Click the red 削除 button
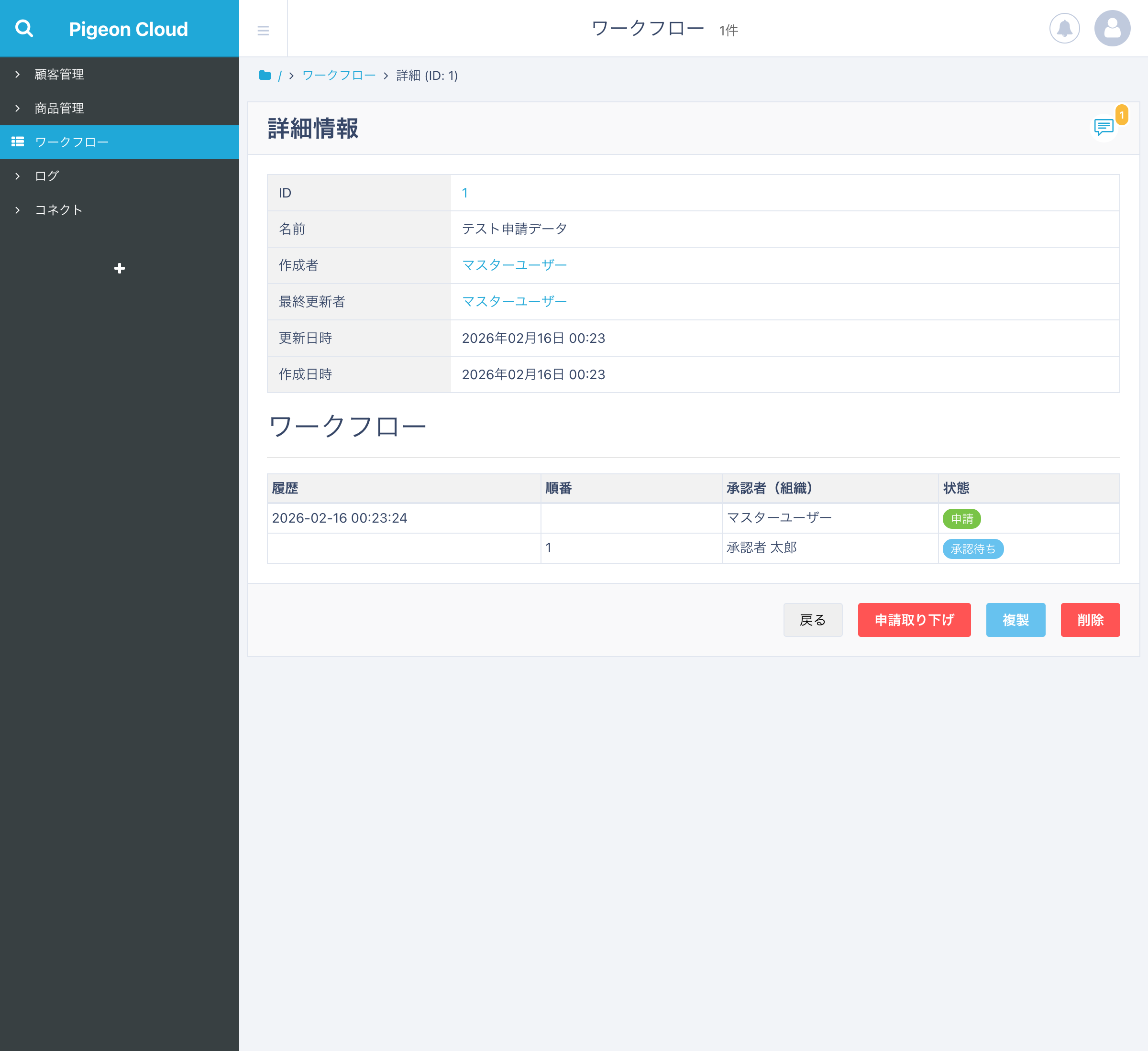This screenshot has height=1051, width=1148. [1090, 619]
